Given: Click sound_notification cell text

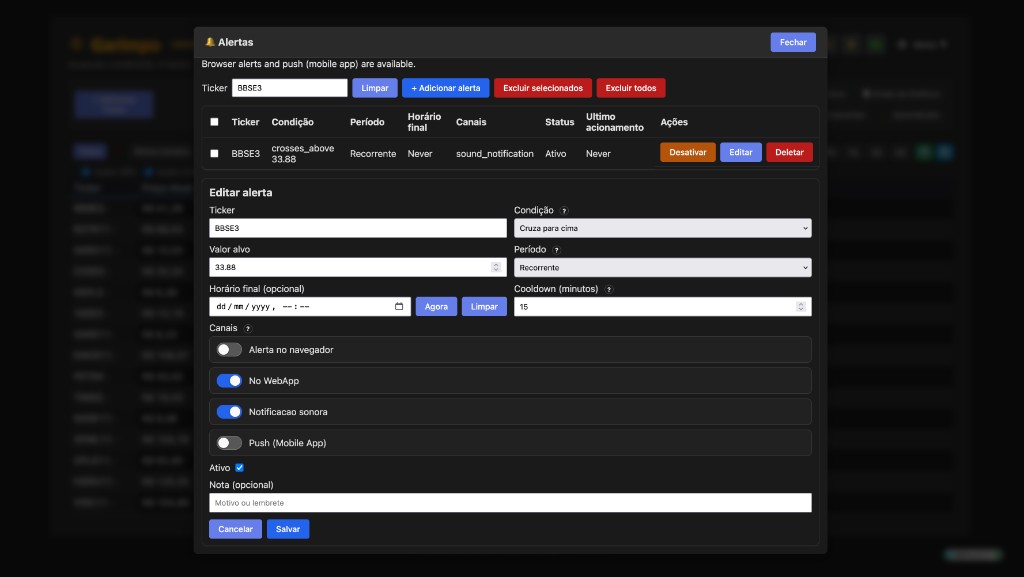Looking at the screenshot, I should [x=494, y=153].
